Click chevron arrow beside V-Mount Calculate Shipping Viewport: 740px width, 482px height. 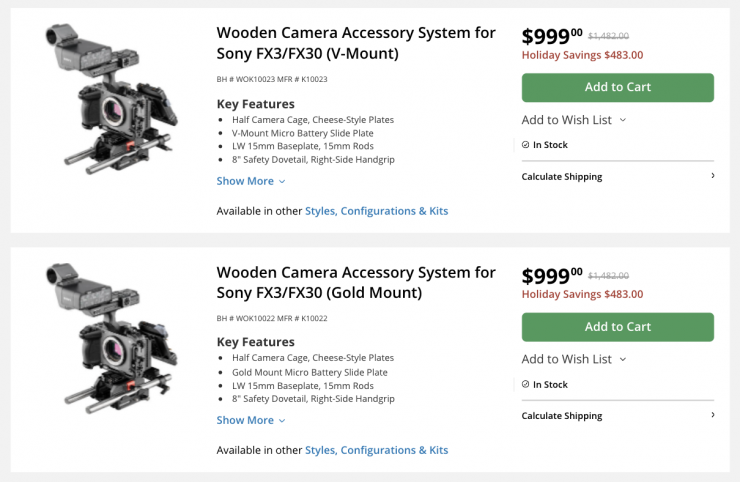[x=713, y=176]
